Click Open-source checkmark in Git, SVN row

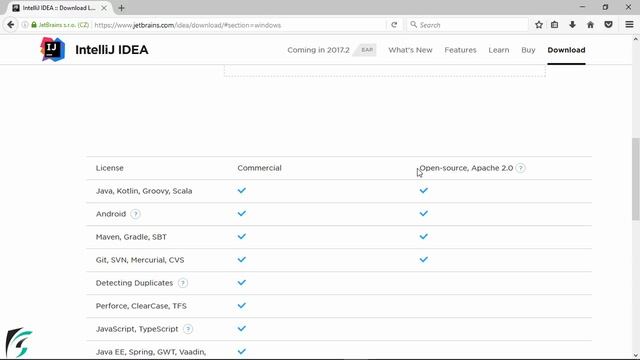point(424,260)
